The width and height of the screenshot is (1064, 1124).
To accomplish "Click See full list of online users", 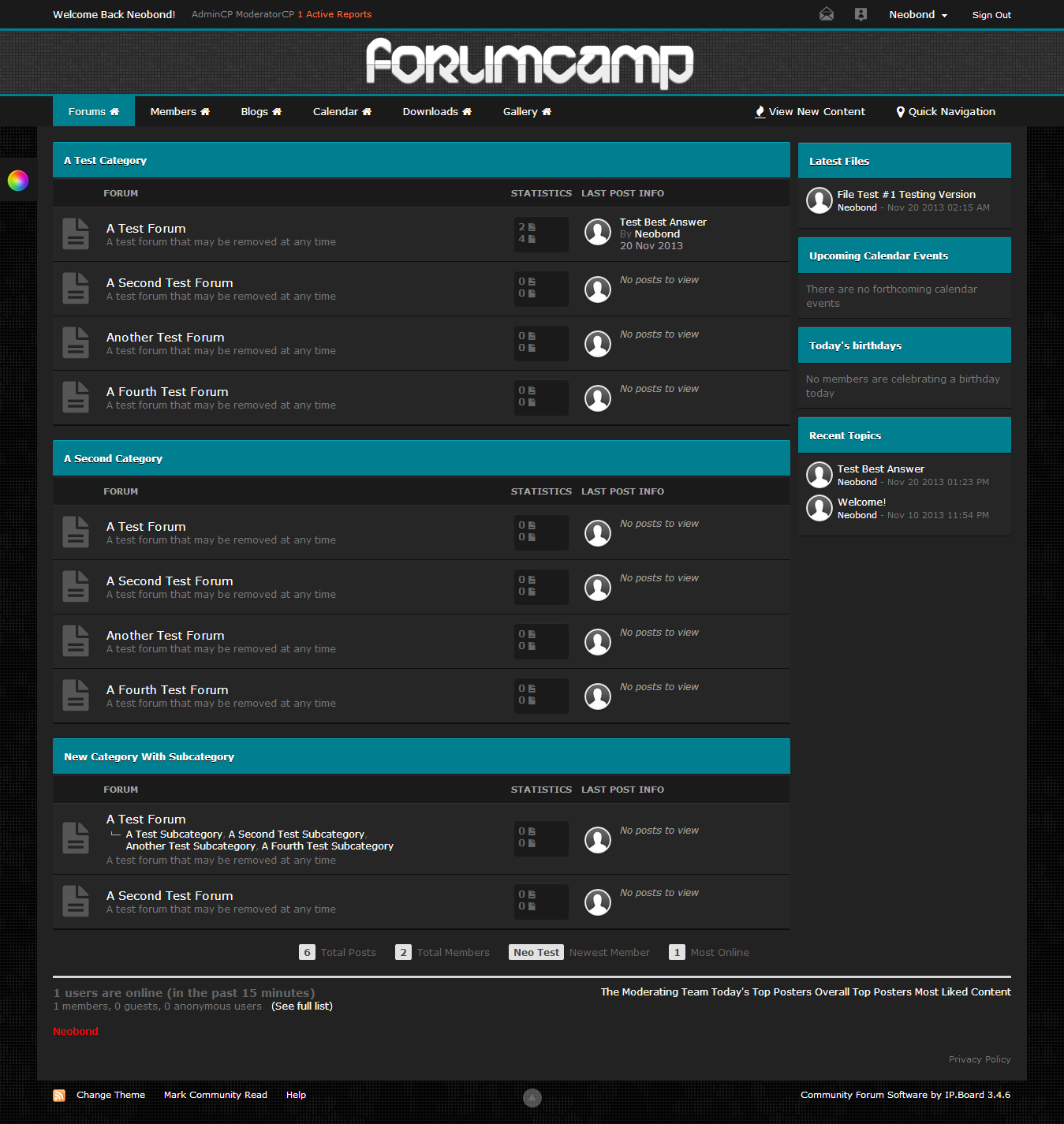I will point(302,1006).
